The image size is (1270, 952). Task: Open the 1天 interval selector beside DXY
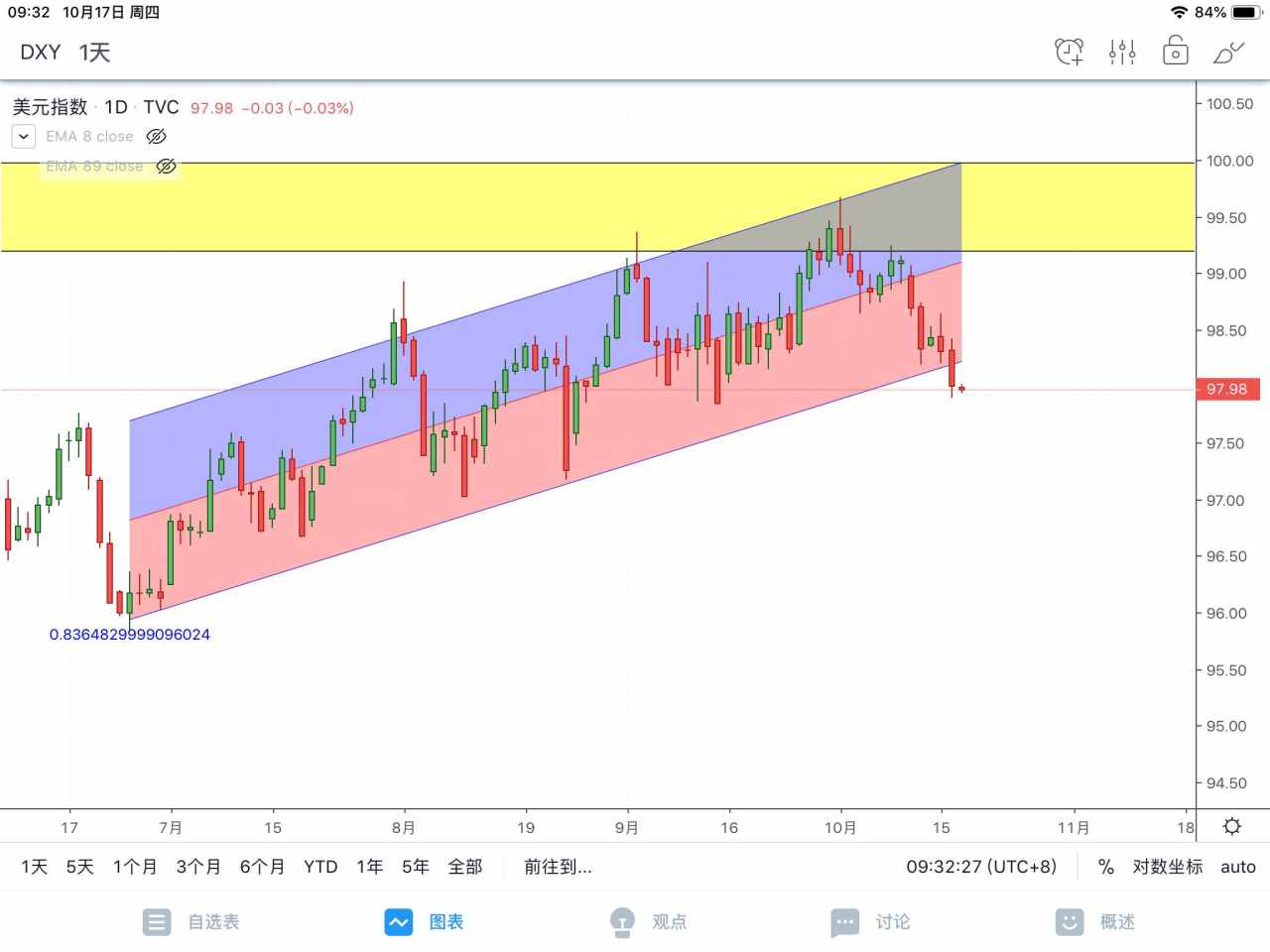coord(94,53)
